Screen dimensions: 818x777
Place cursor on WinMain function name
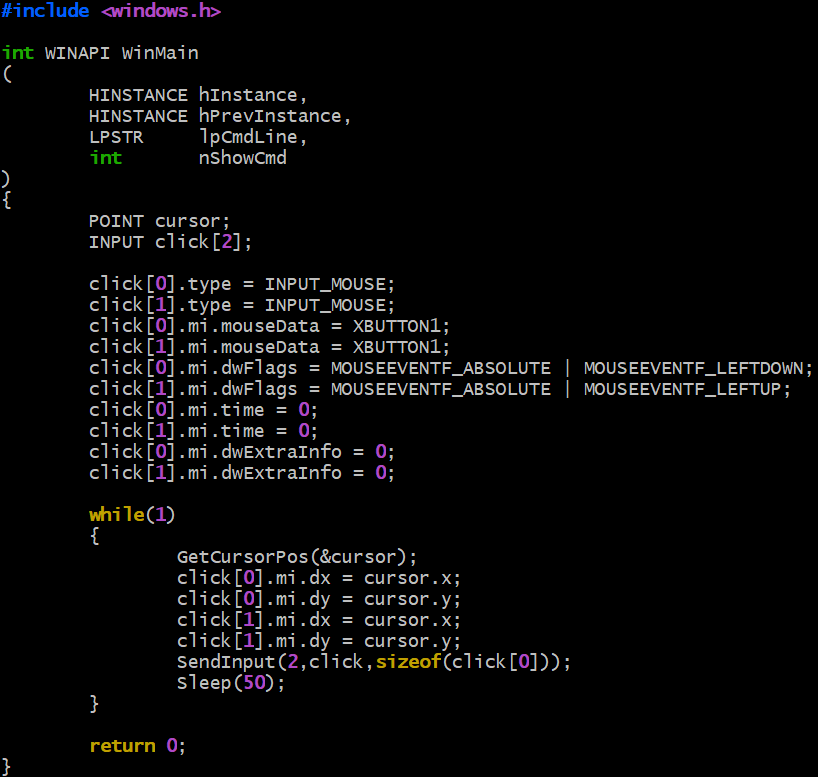tap(160, 53)
